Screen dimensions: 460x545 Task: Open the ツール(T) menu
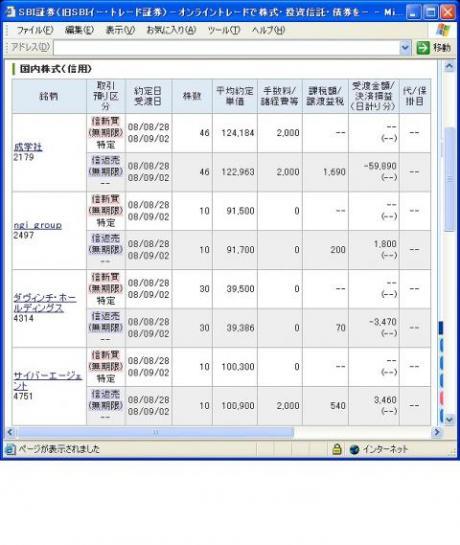(224, 30)
